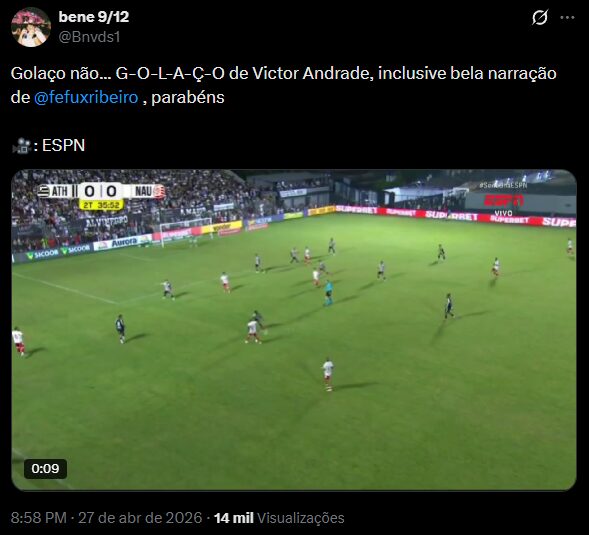Screen dimensions: 589x535
Task: Open the 8:58 PM timestamp link
Action: click(x=38, y=518)
